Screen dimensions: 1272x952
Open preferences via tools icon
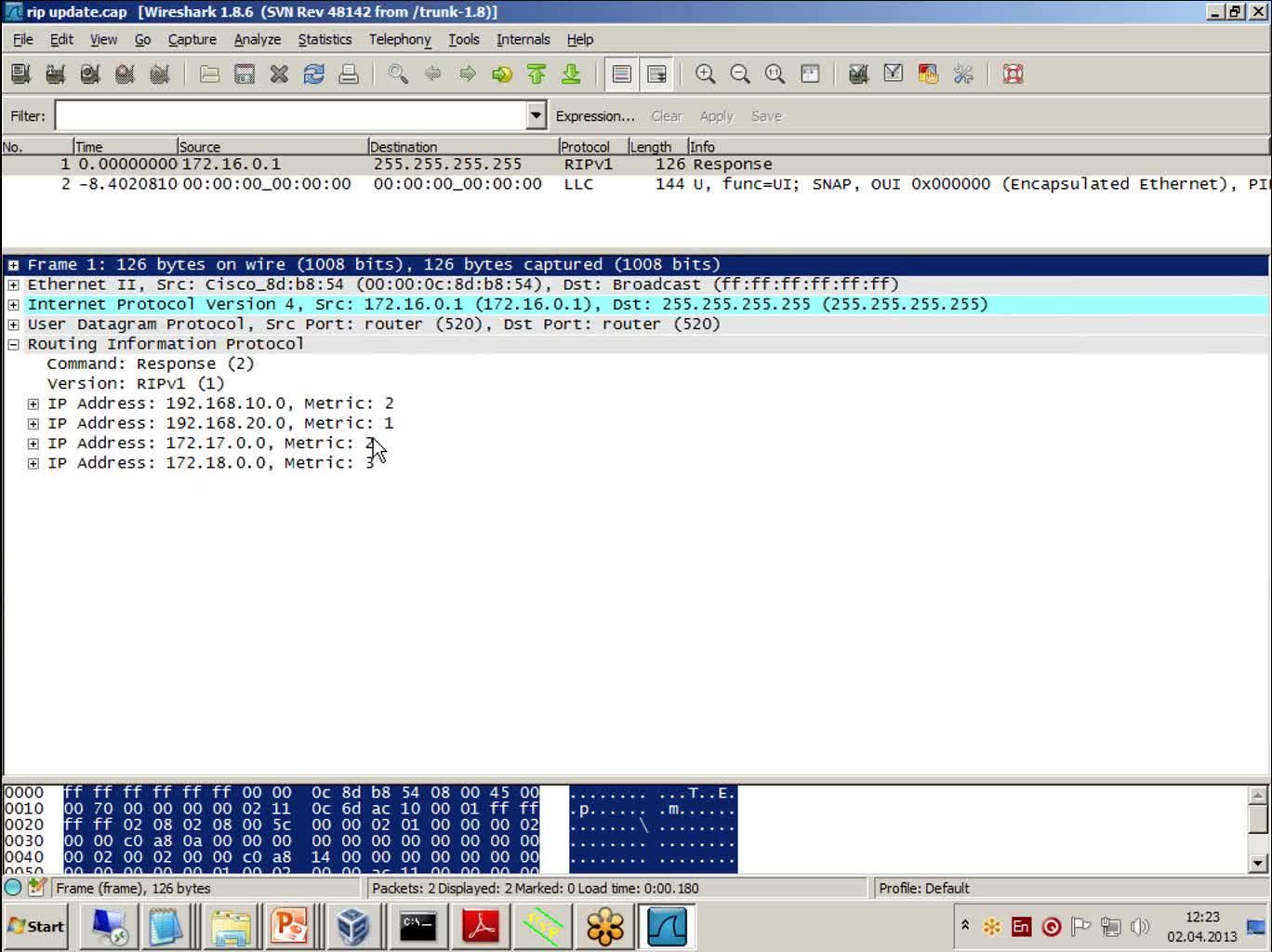963,74
